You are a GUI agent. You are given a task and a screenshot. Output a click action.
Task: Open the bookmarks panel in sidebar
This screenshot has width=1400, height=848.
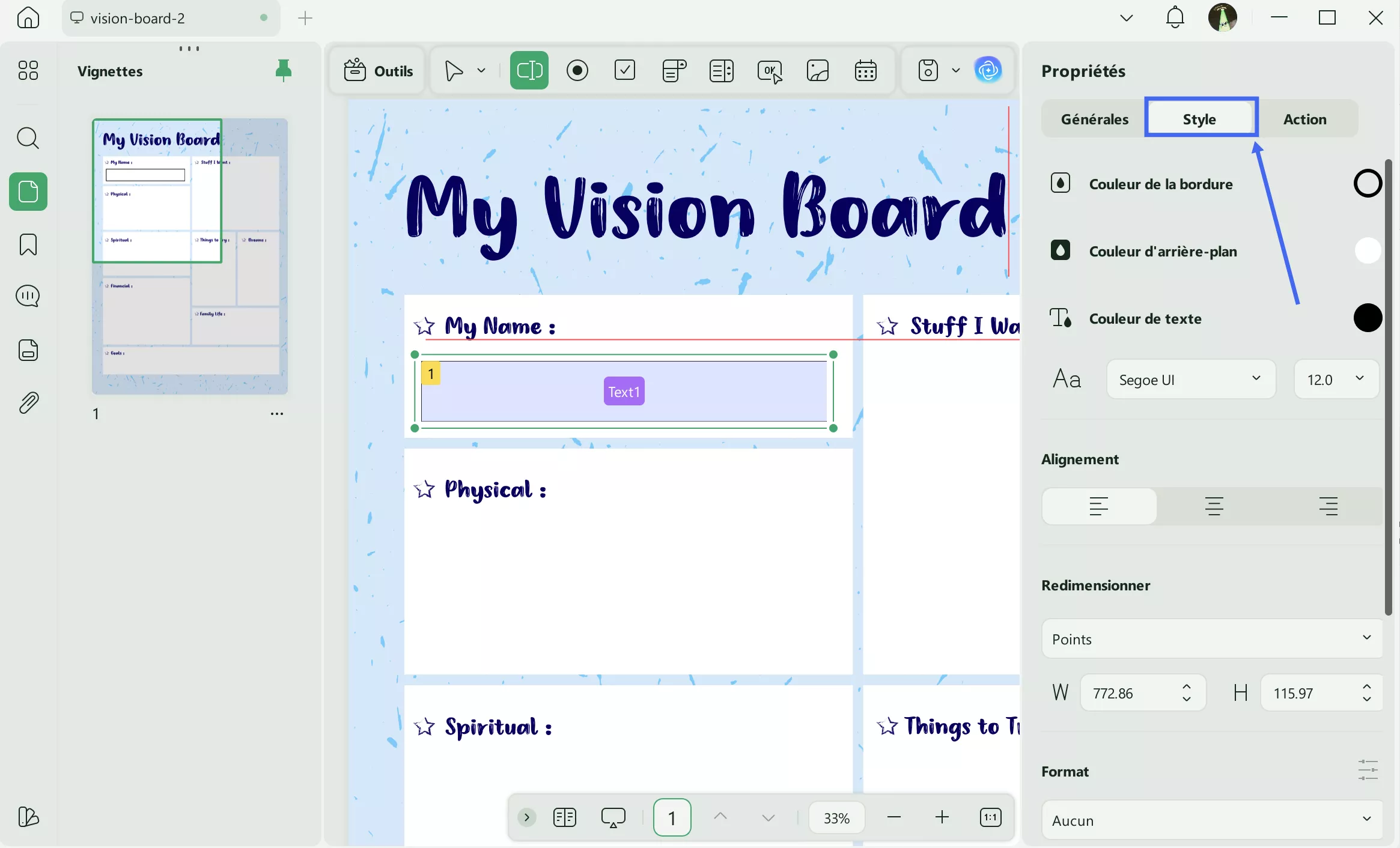(28, 245)
